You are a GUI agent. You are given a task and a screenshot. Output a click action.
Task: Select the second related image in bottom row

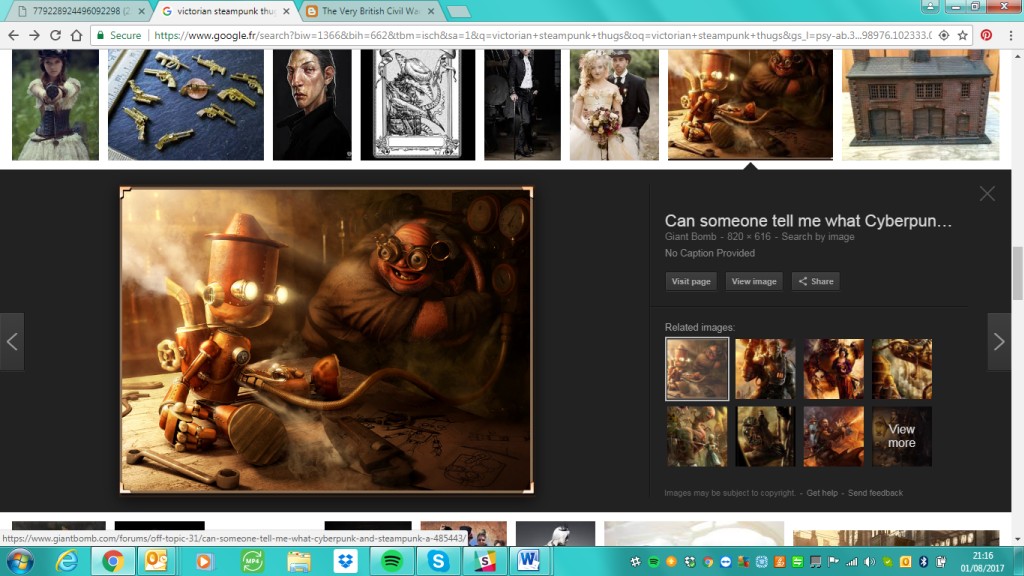click(x=765, y=436)
